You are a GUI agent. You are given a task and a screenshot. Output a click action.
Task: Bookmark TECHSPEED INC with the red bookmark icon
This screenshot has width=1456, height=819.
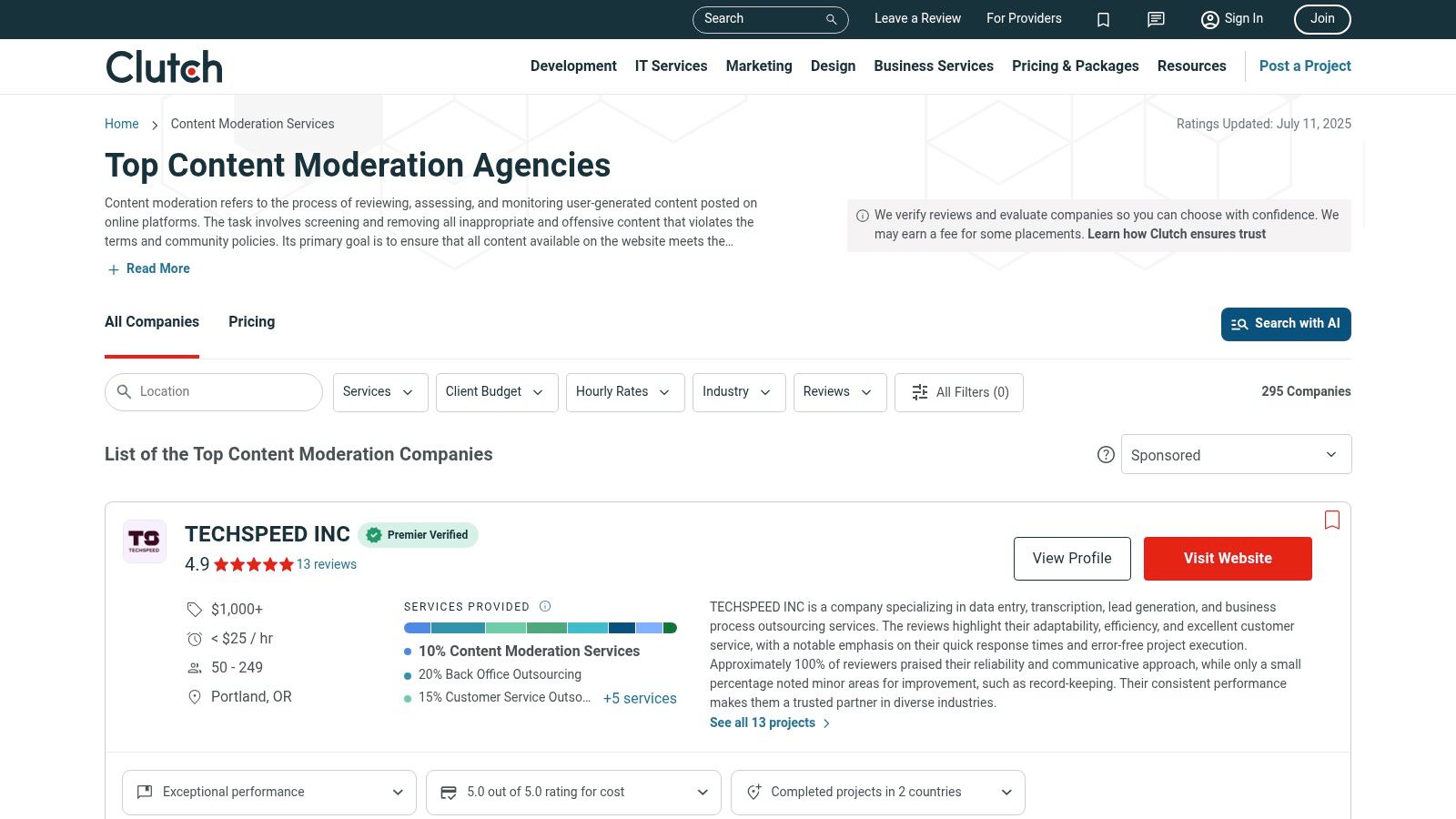click(x=1332, y=520)
